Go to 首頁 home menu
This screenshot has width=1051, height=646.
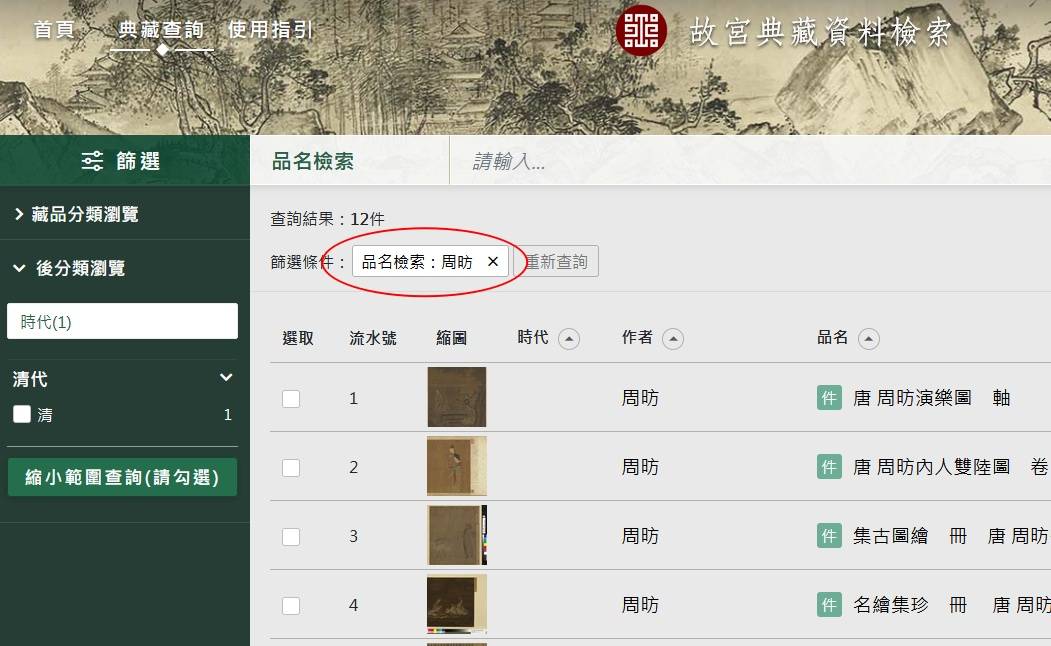54,30
